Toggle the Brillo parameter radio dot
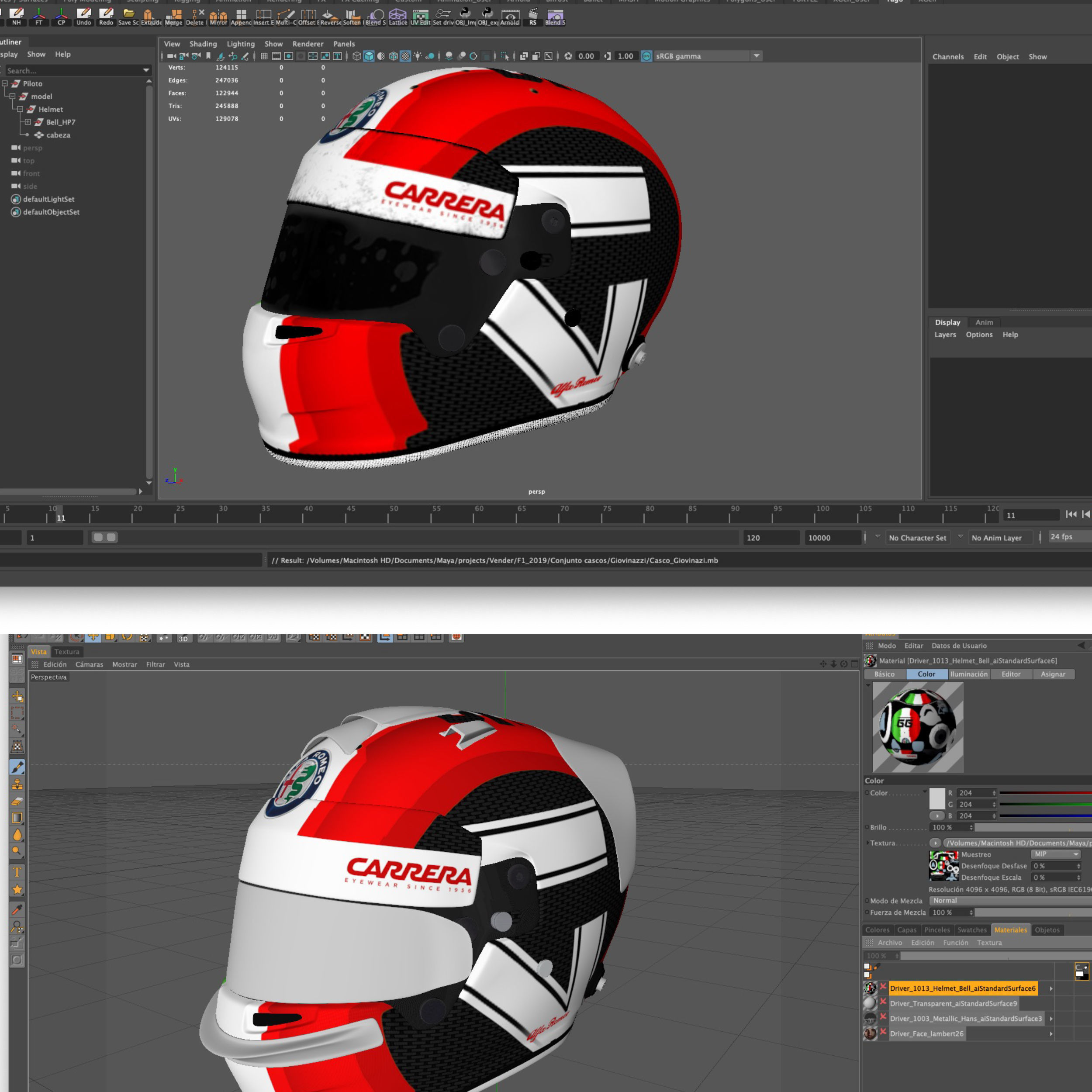Screen dimensions: 1092x1092 coord(867,827)
